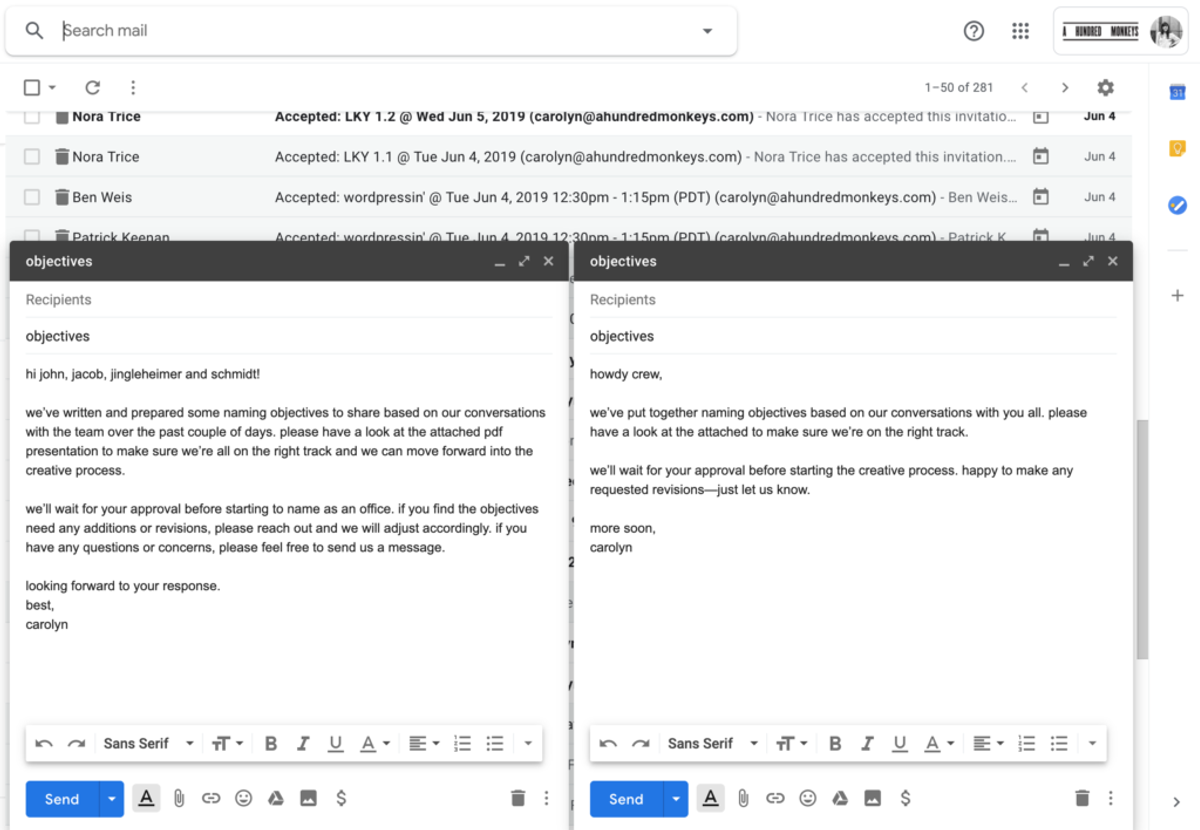Get add-ons plus button in side panel
Viewport: 1200px width, 830px height.
point(1177,296)
